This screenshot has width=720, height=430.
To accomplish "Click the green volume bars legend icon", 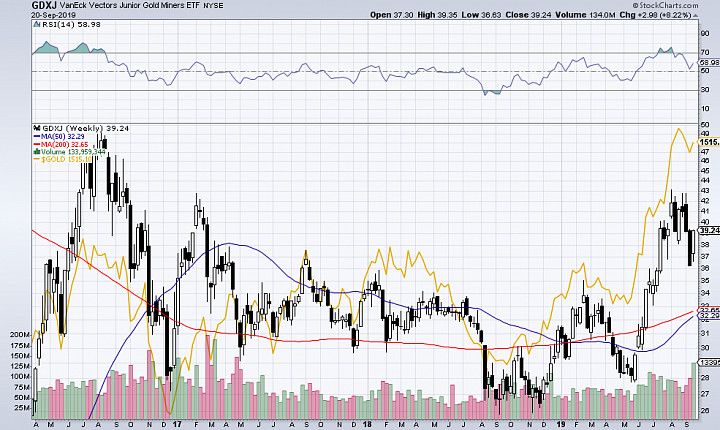I will coord(37,152).
